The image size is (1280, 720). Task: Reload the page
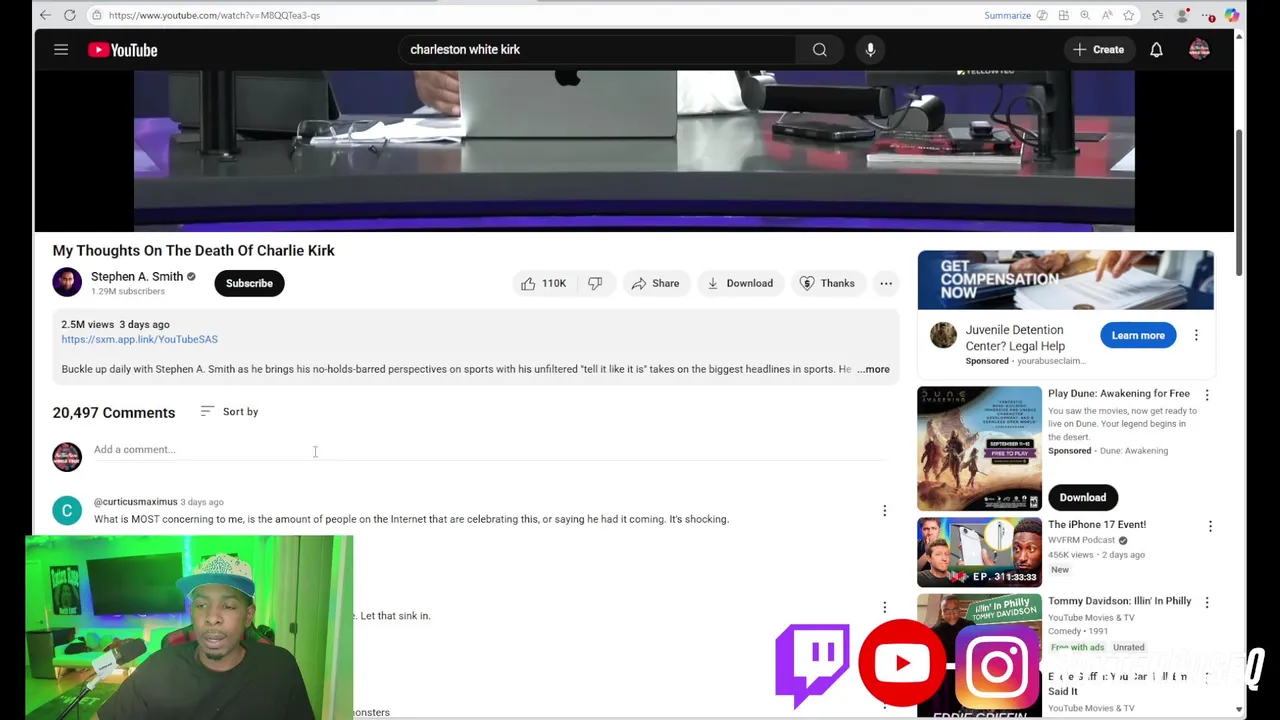tap(69, 15)
